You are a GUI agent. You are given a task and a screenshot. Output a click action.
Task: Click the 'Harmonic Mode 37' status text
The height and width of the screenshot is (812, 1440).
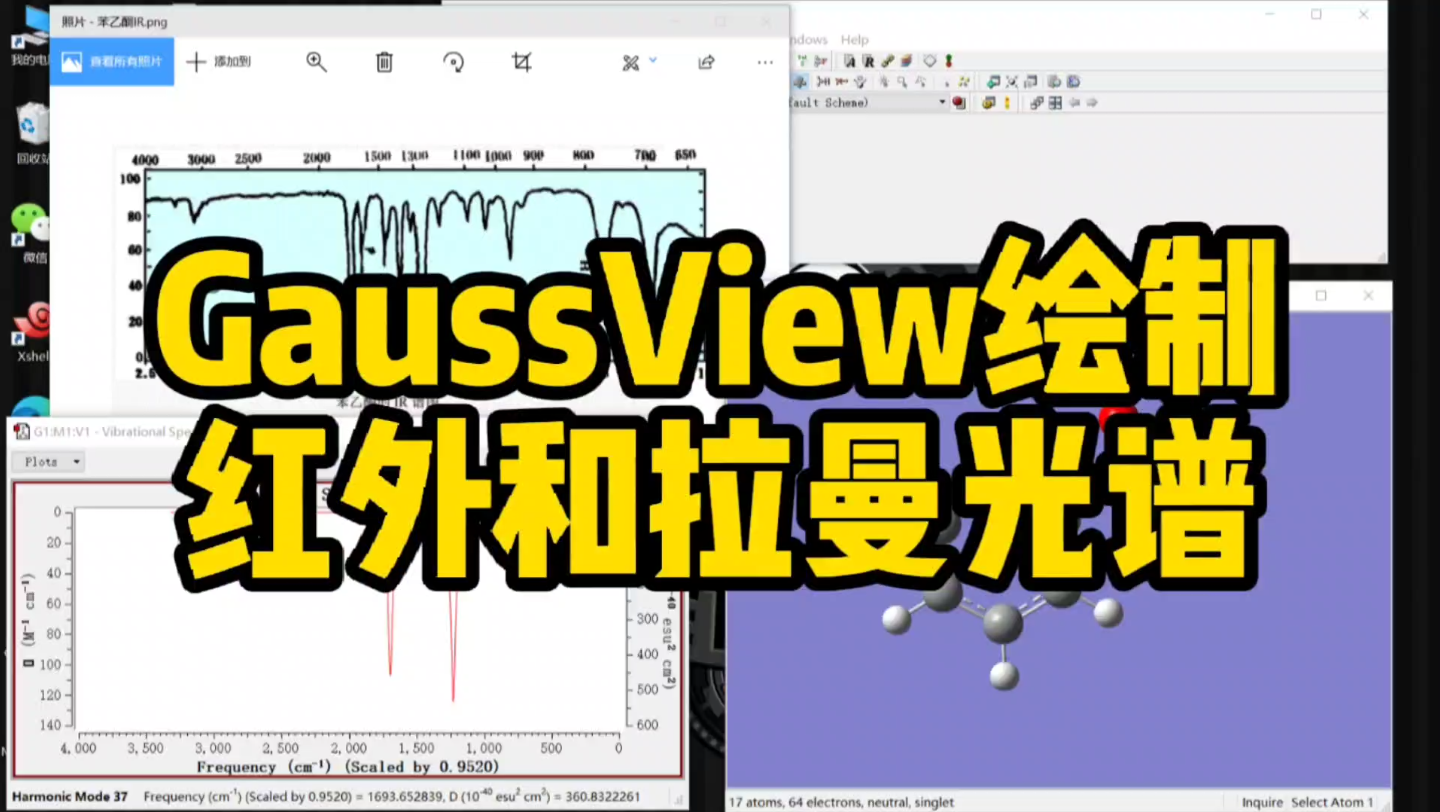point(70,797)
